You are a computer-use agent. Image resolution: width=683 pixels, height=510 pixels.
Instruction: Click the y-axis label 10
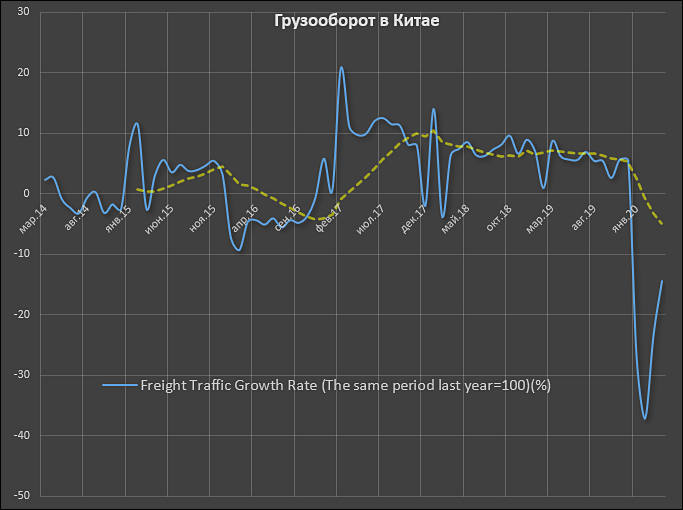(x=24, y=133)
